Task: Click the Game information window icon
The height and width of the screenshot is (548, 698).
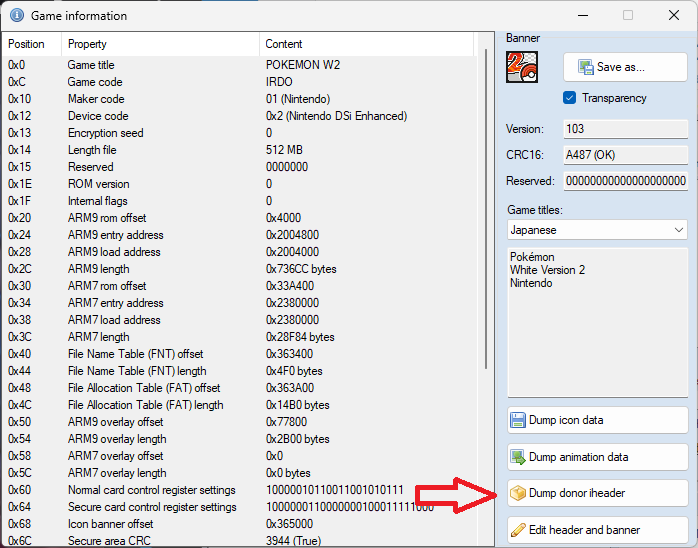Action: tap(16, 16)
